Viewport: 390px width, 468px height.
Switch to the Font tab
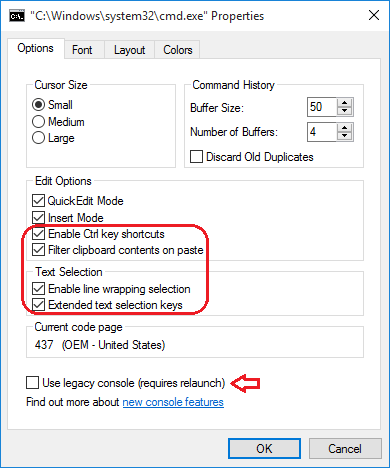(82, 50)
